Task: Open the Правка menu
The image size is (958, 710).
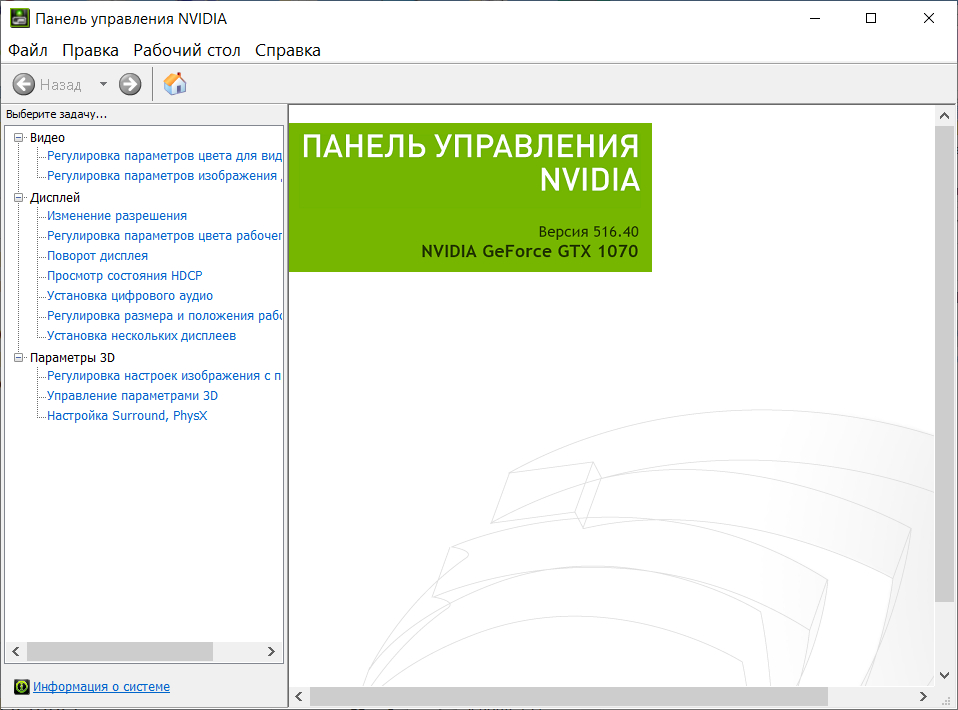Action: 90,50
